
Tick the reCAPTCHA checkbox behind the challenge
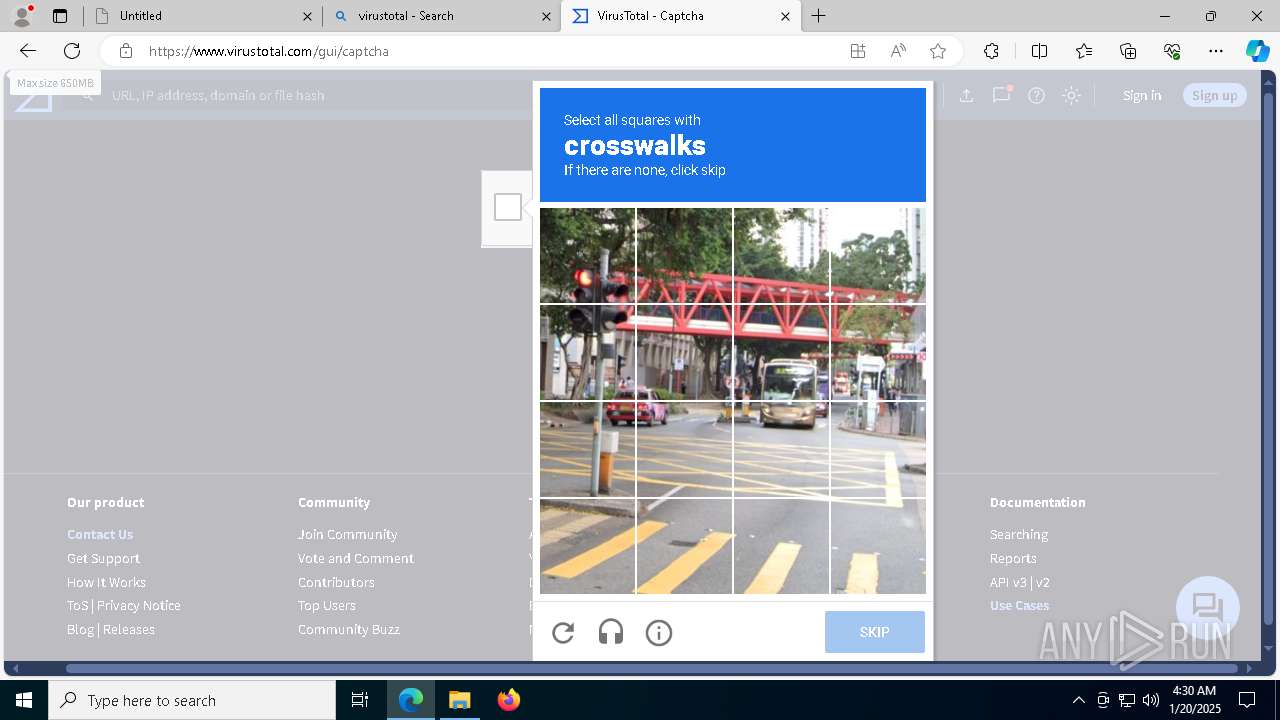508,207
